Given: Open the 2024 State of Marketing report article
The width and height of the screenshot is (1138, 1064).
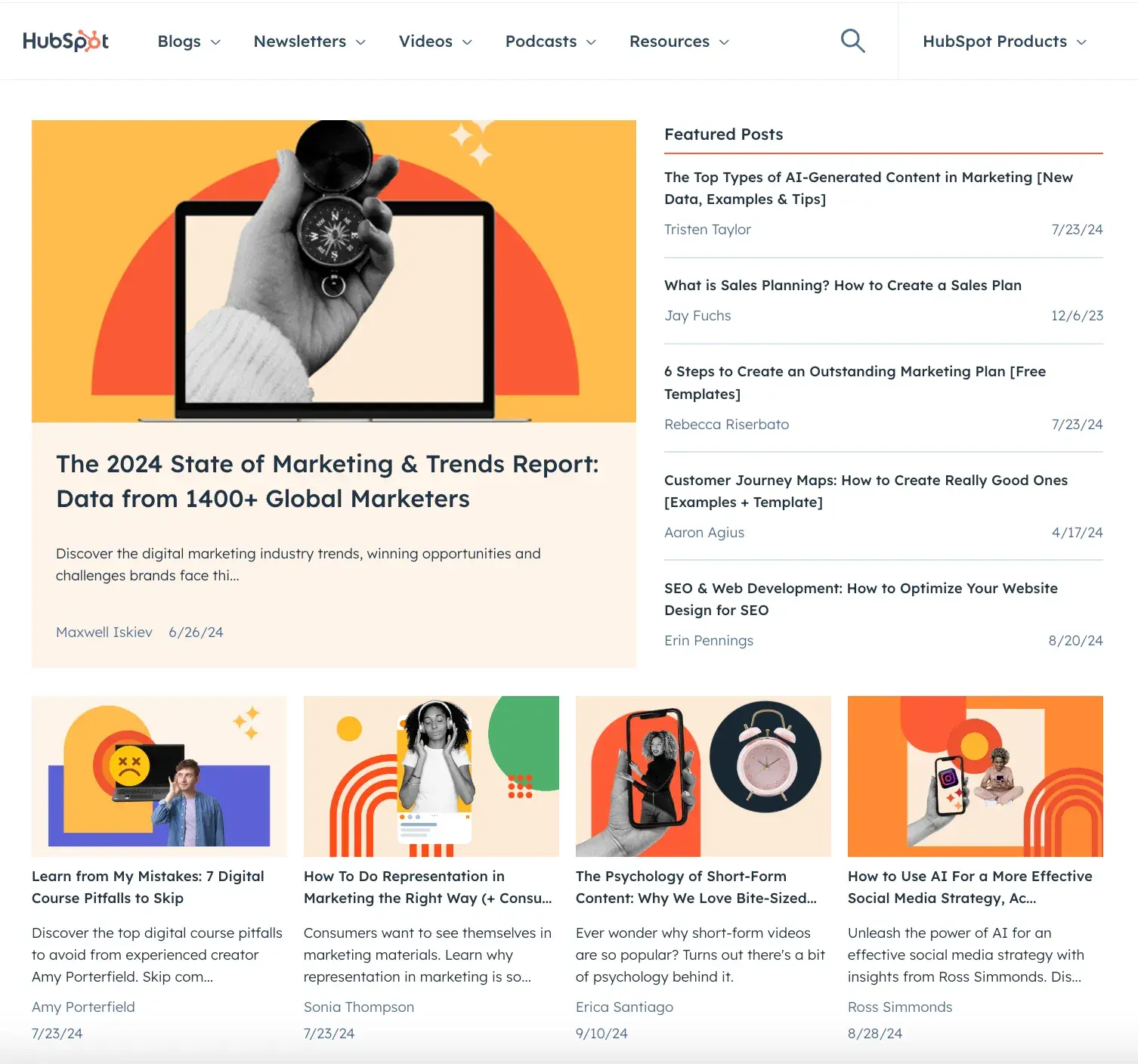Looking at the screenshot, I should [x=327, y=481].
